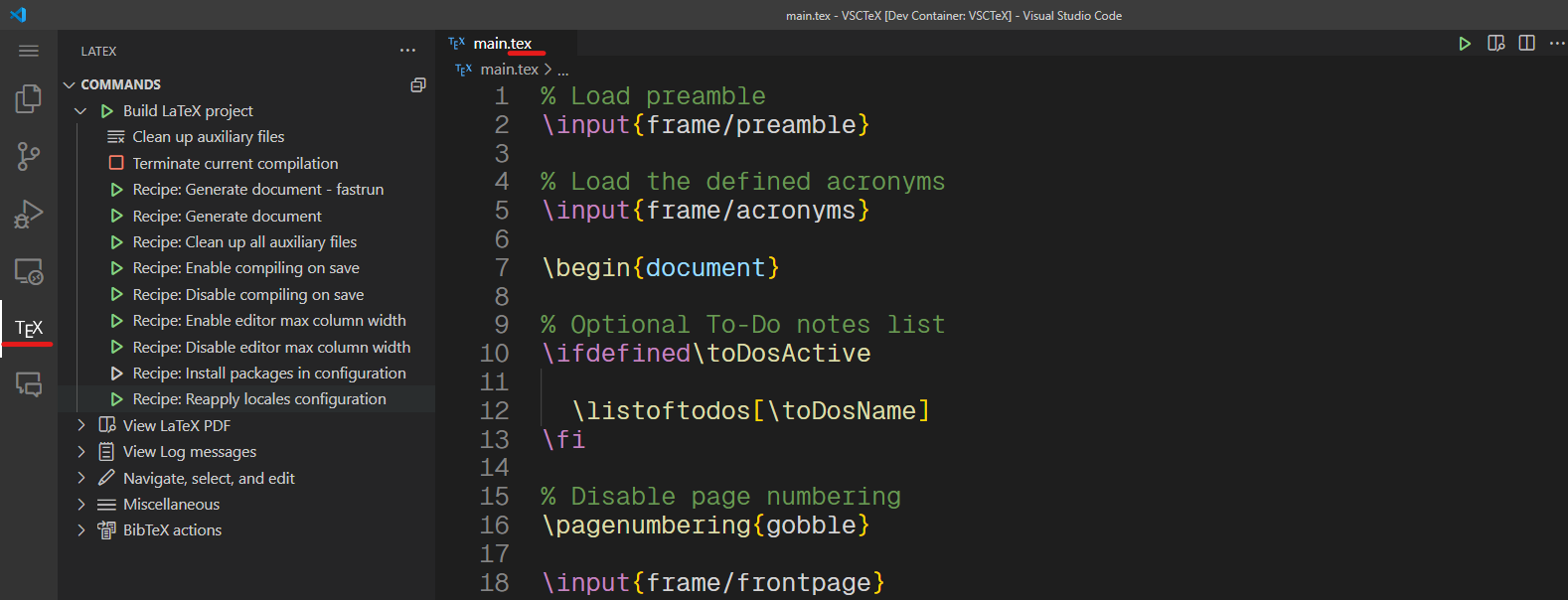Open the Source Control view
Screen dimensions: 1568x600
click(x=29, y=156)
